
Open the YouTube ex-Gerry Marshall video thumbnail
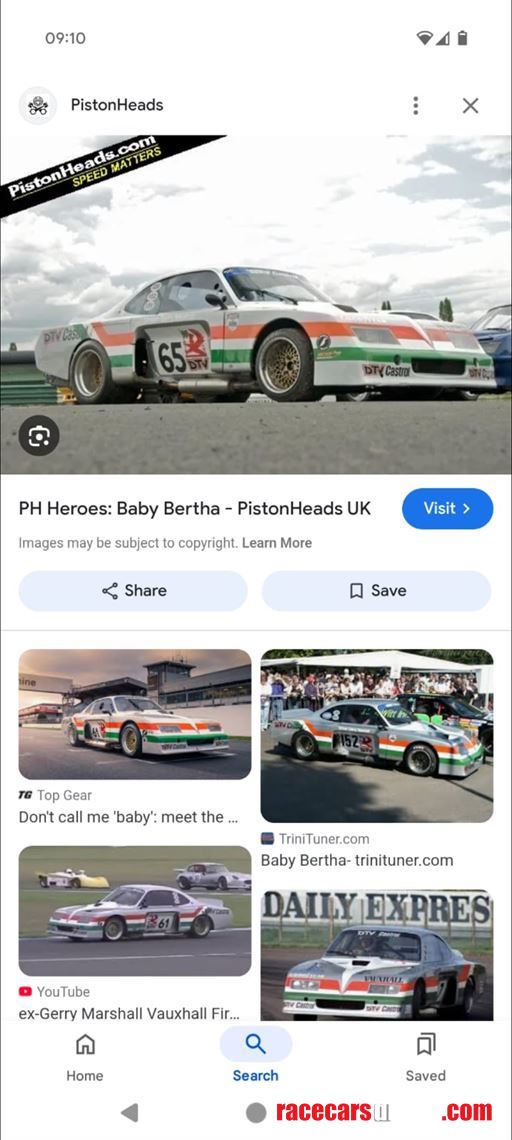tap(135, 910)
